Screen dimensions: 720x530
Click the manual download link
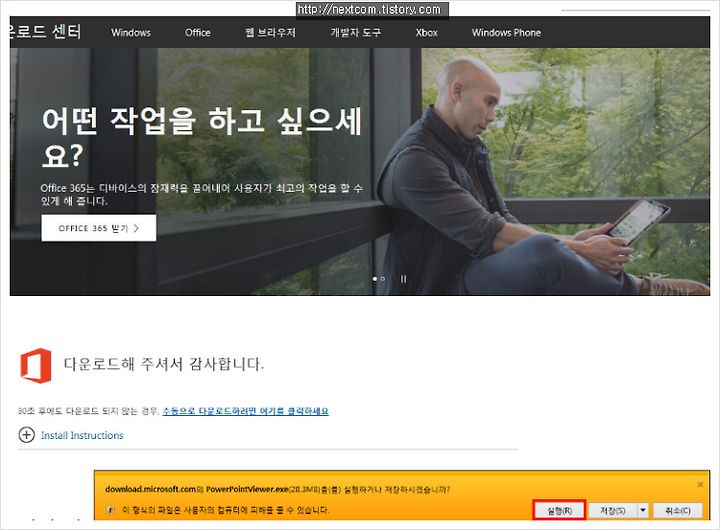[246, 411]
